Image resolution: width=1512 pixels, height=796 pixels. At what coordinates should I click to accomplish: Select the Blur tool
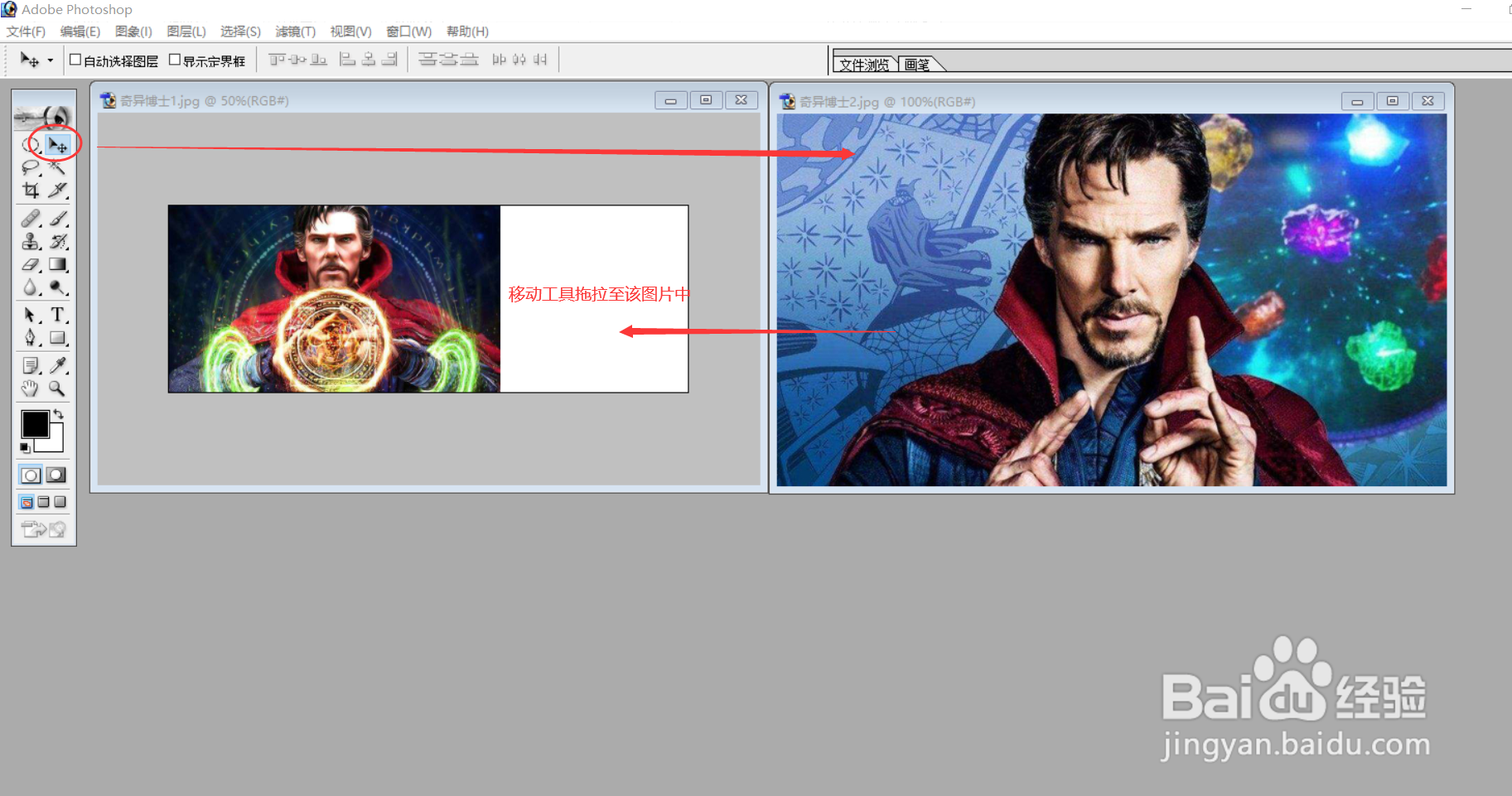[x=31, y=287]
